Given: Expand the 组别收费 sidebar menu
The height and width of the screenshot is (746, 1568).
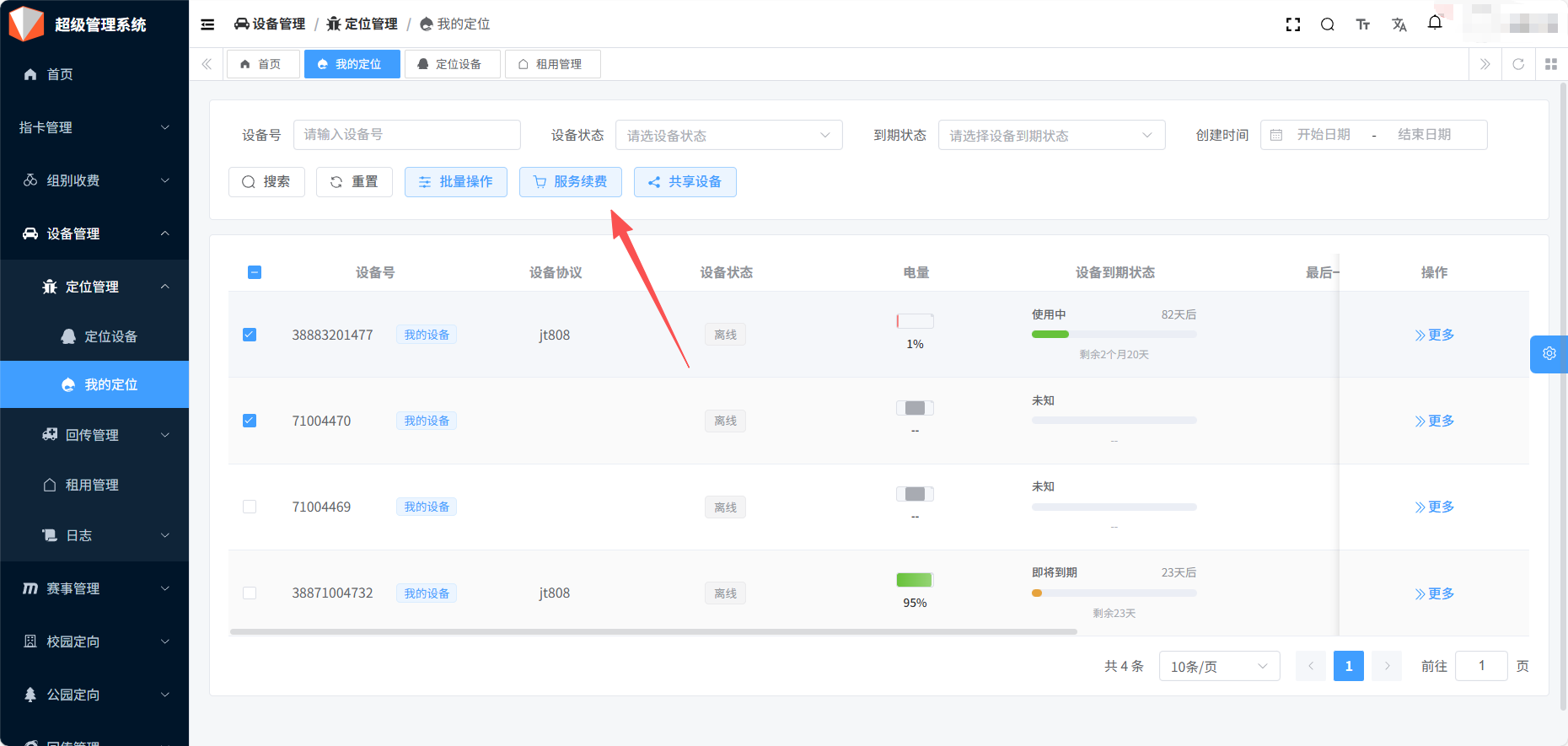Looking at the screenshot, I should tap(94, 180).
